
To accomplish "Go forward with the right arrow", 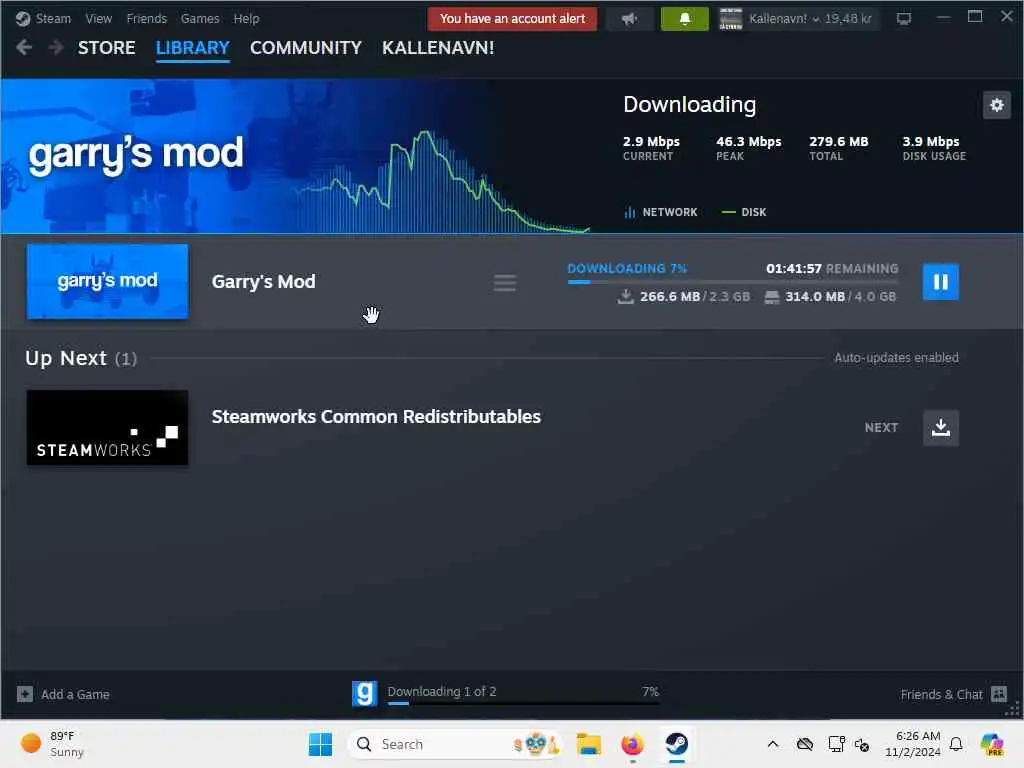I will pos(56,48).
